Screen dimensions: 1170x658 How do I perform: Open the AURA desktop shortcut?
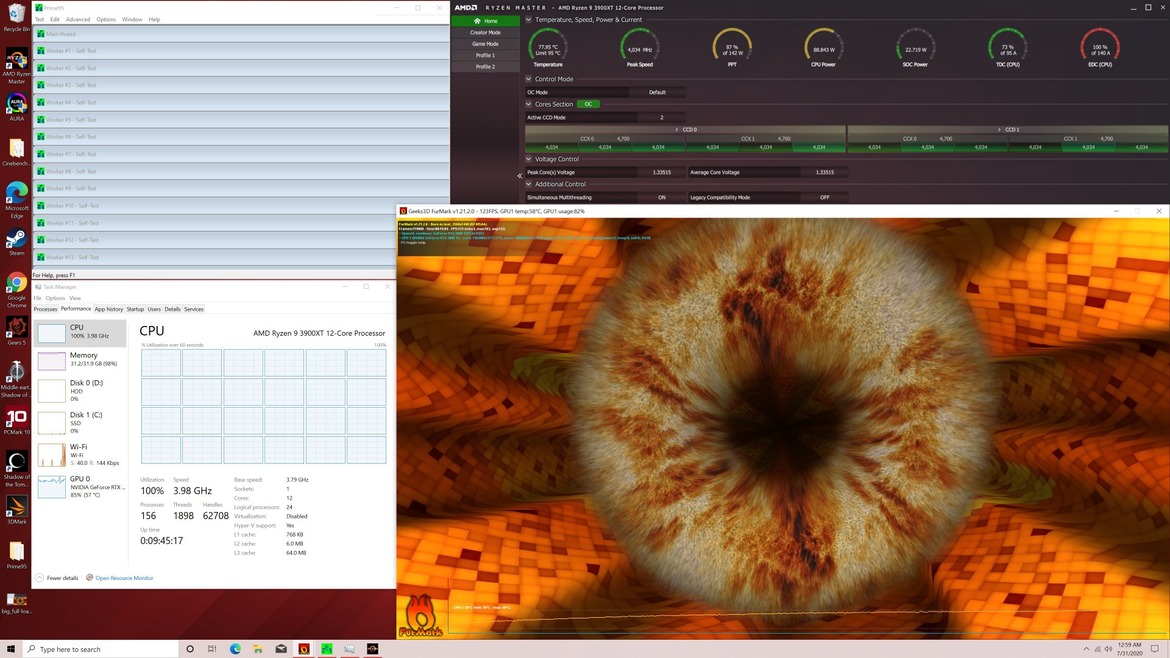tap(16, 107)
